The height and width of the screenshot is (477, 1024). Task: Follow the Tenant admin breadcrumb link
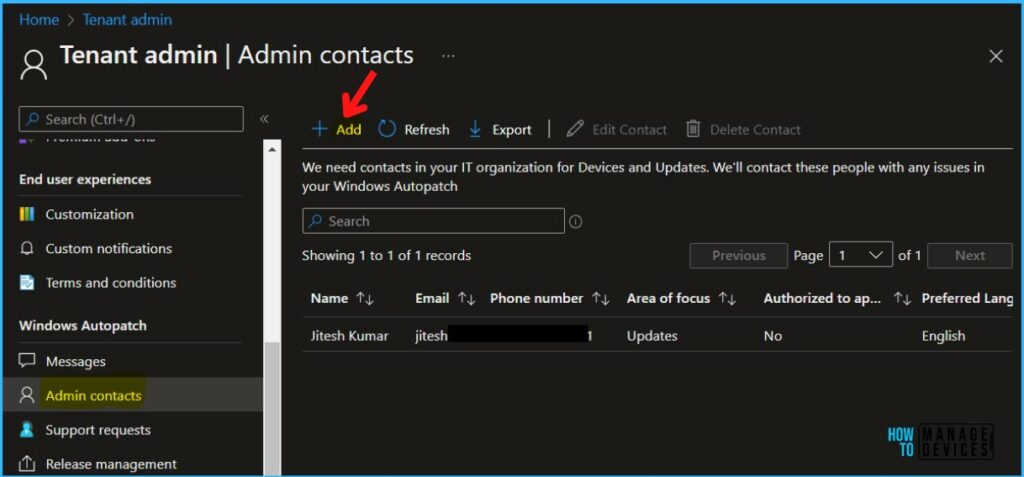[127, 20]
